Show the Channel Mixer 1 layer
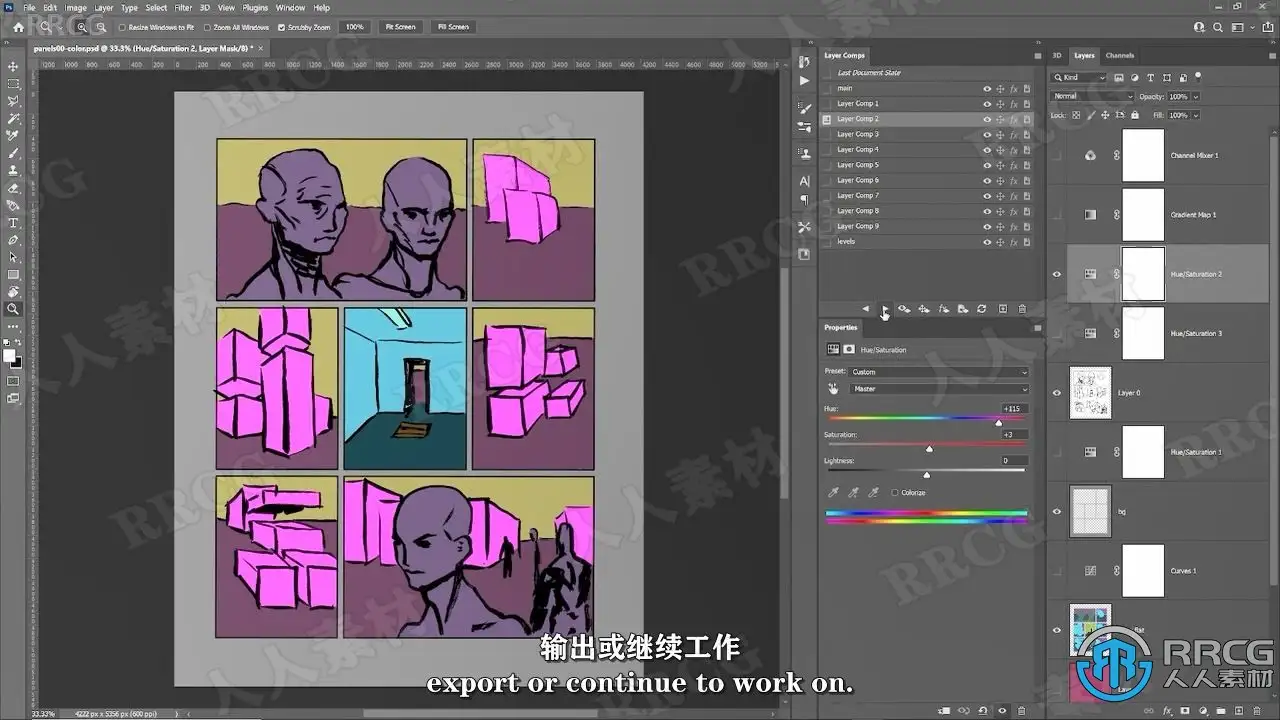Screen dimensions: 1280x720 point(1057,155)
